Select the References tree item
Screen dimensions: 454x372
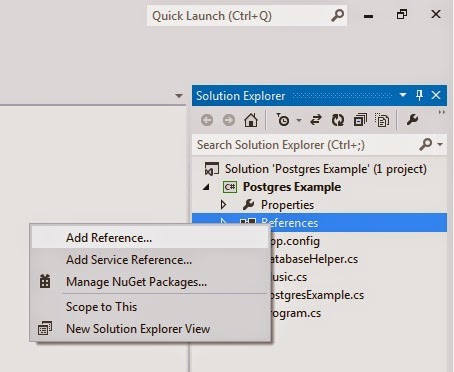point(319,223)
